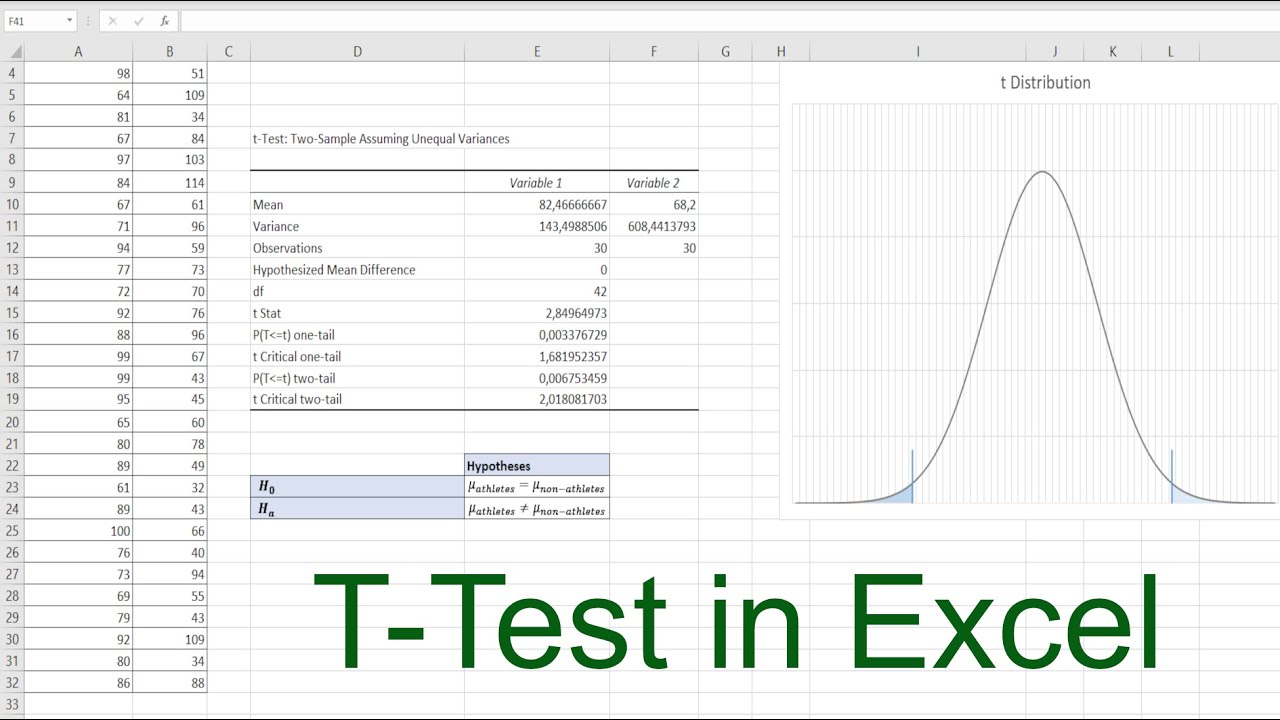1280x720 pixels.
Task: Select column D header
Action: [x=357, y=52]
